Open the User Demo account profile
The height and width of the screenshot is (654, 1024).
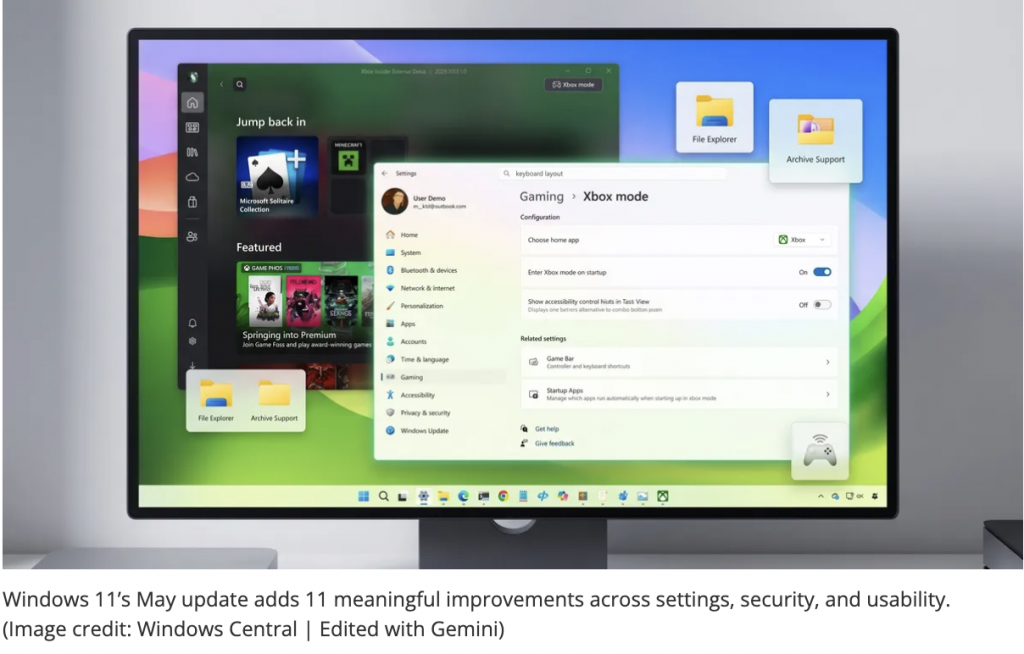424,201
